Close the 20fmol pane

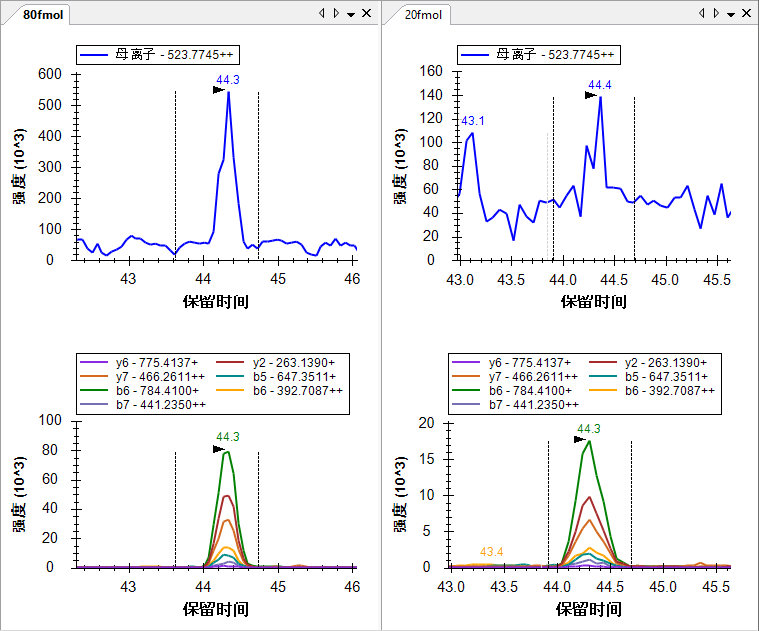(x=747, y=14)
